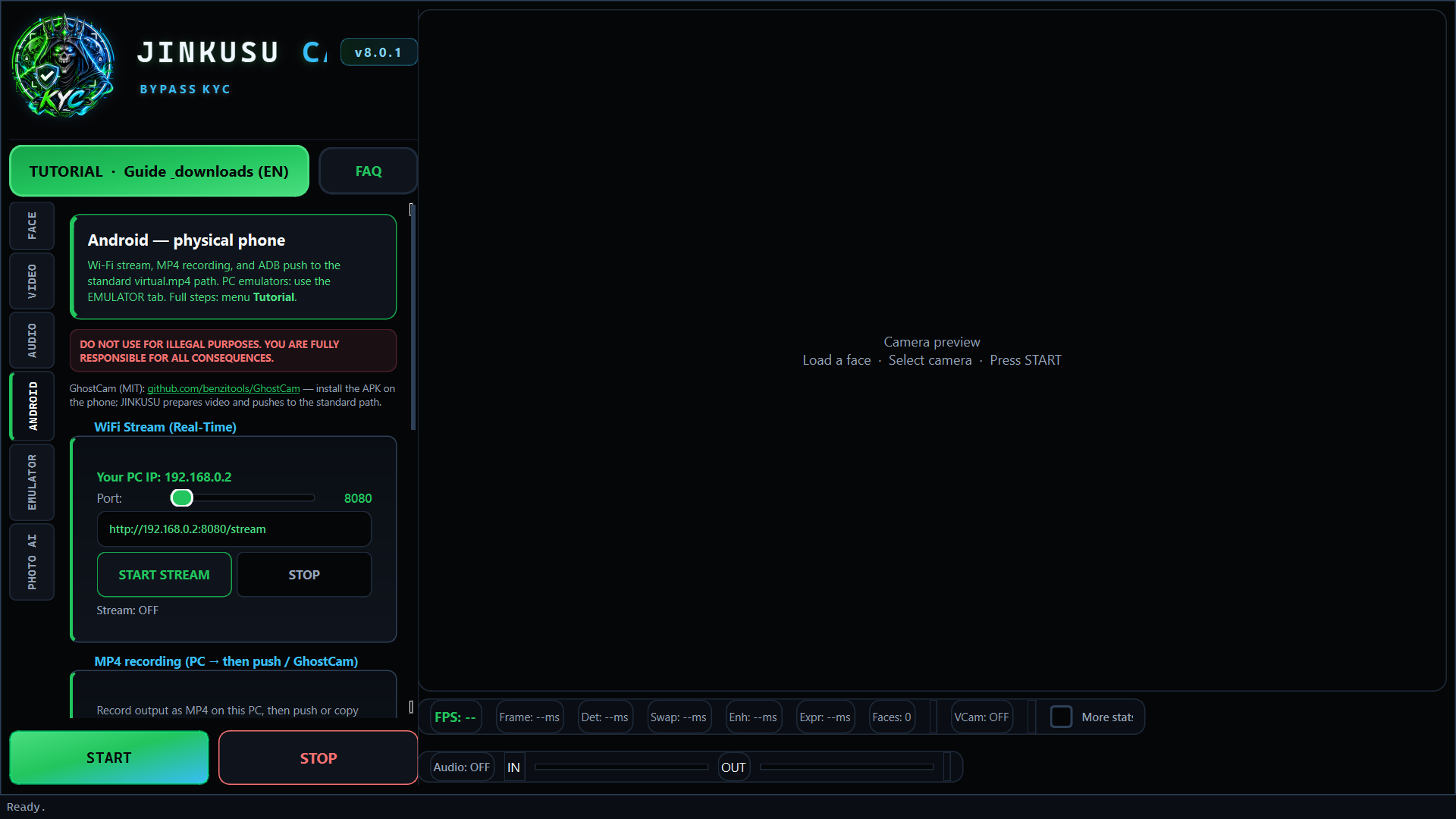Open the github.com/benzitools/GhostCam link

click(x=224, y=388)
